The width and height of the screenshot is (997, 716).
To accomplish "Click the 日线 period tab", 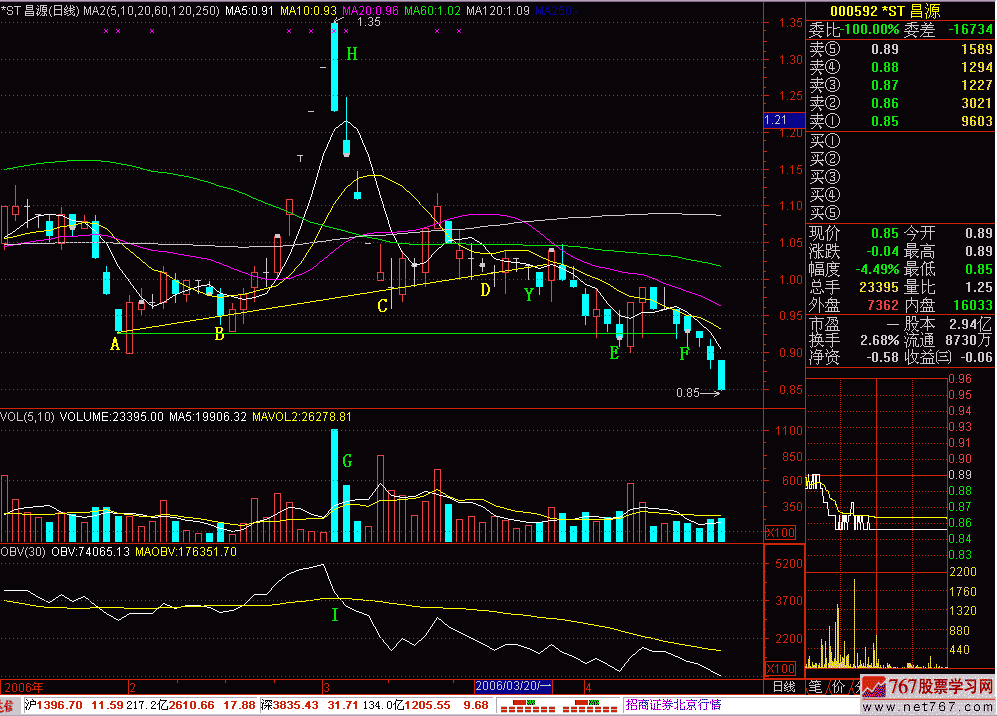I will point(784,686).
